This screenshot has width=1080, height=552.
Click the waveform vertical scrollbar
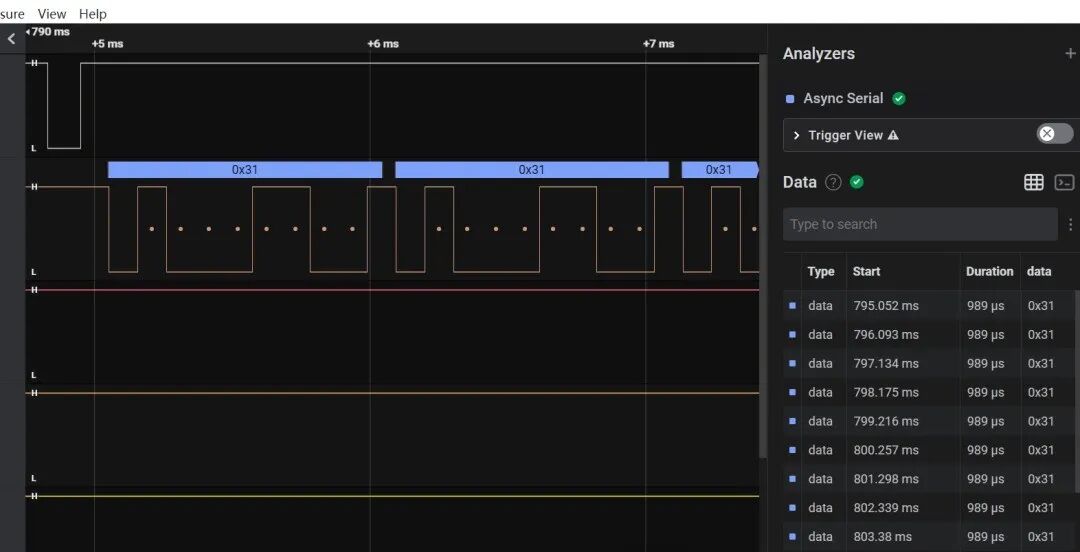[x=762, y=255]
